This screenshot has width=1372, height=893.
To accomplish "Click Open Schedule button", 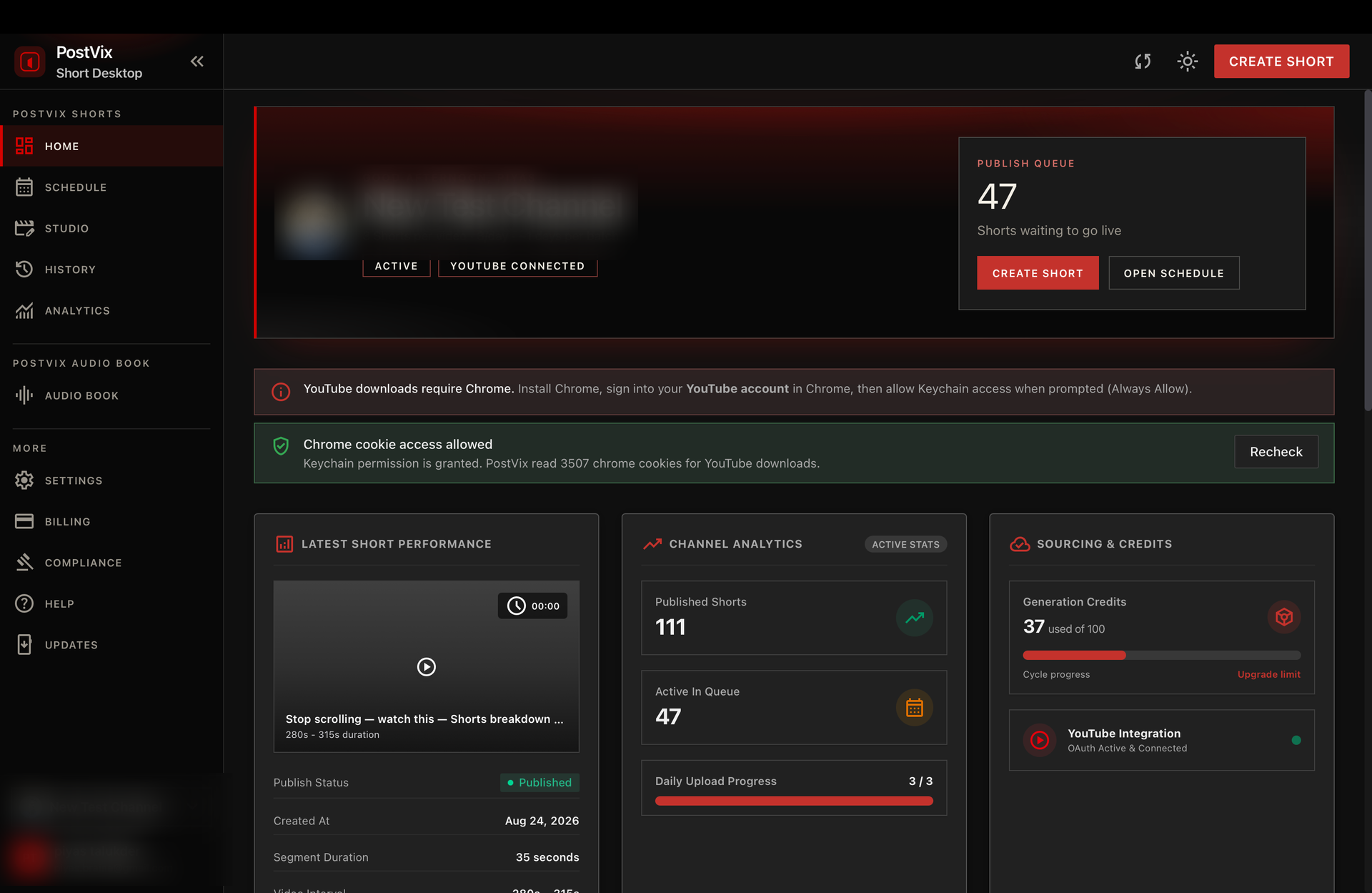I will pyautogui.click(x=1174, y=273).
